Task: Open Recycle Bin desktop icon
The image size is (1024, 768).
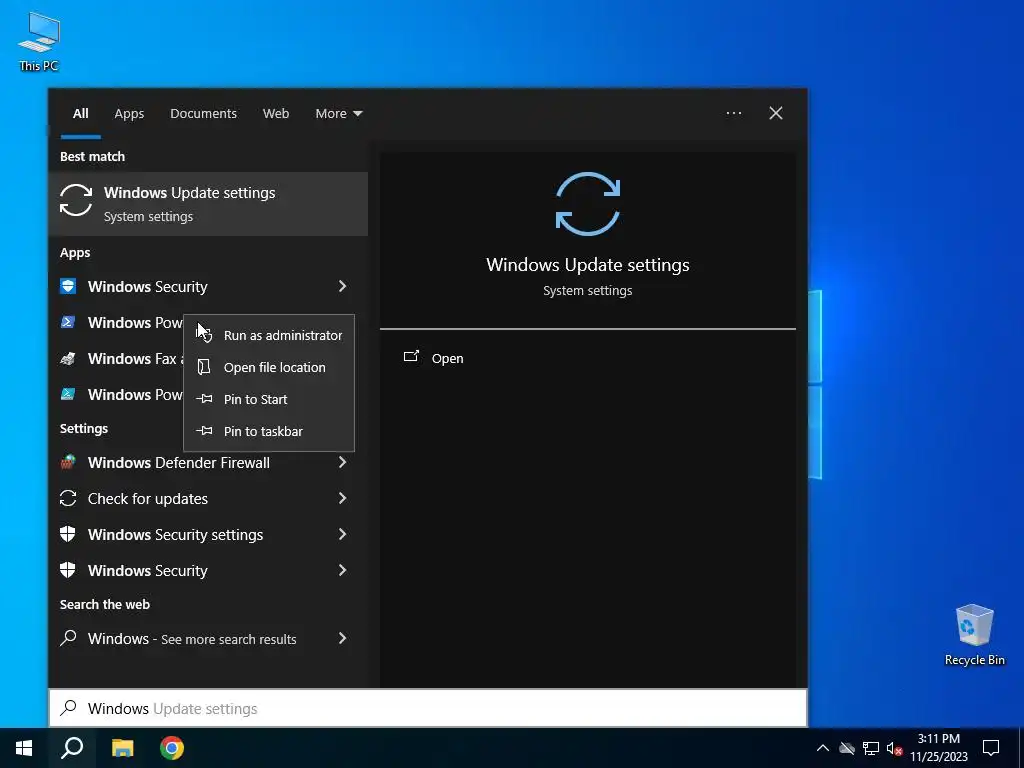Action: click(974, 634)
